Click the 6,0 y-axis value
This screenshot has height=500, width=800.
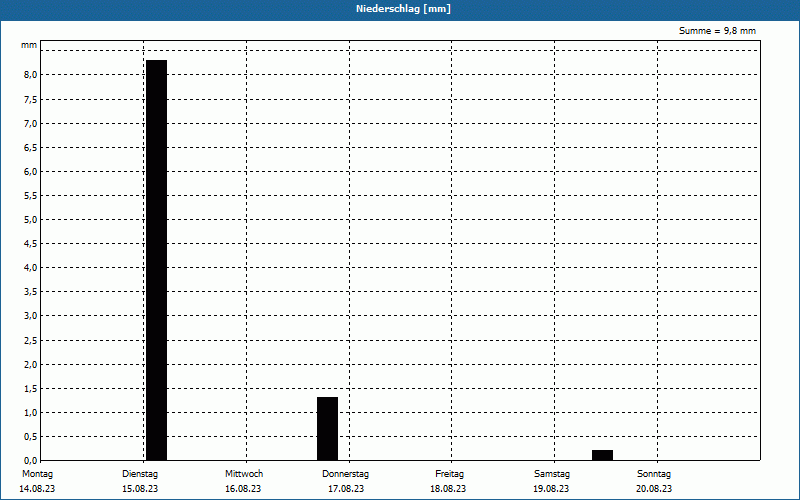coord(31,171)
